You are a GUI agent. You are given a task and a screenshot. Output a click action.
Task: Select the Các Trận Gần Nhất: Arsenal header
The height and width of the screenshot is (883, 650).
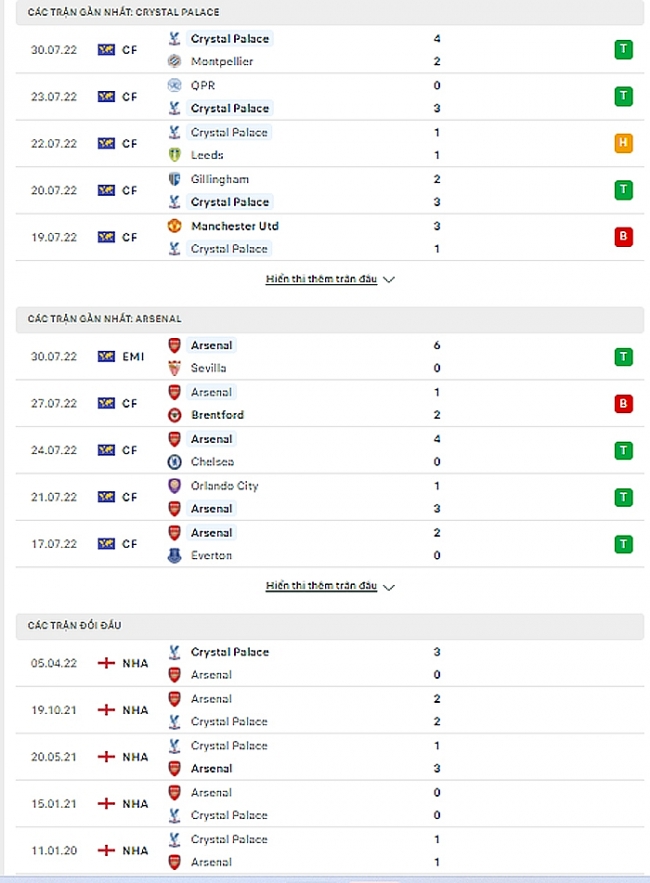coord(105,319)
